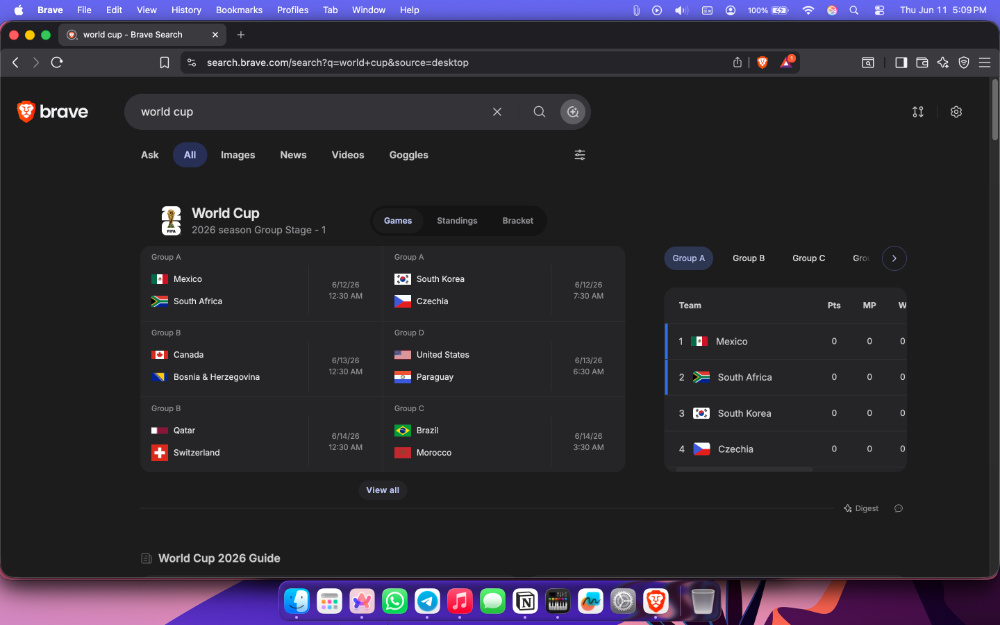This screenshot has width=1000, height=625.
Task: Click the South Korea row in standings
Action: tap(786, 413)
